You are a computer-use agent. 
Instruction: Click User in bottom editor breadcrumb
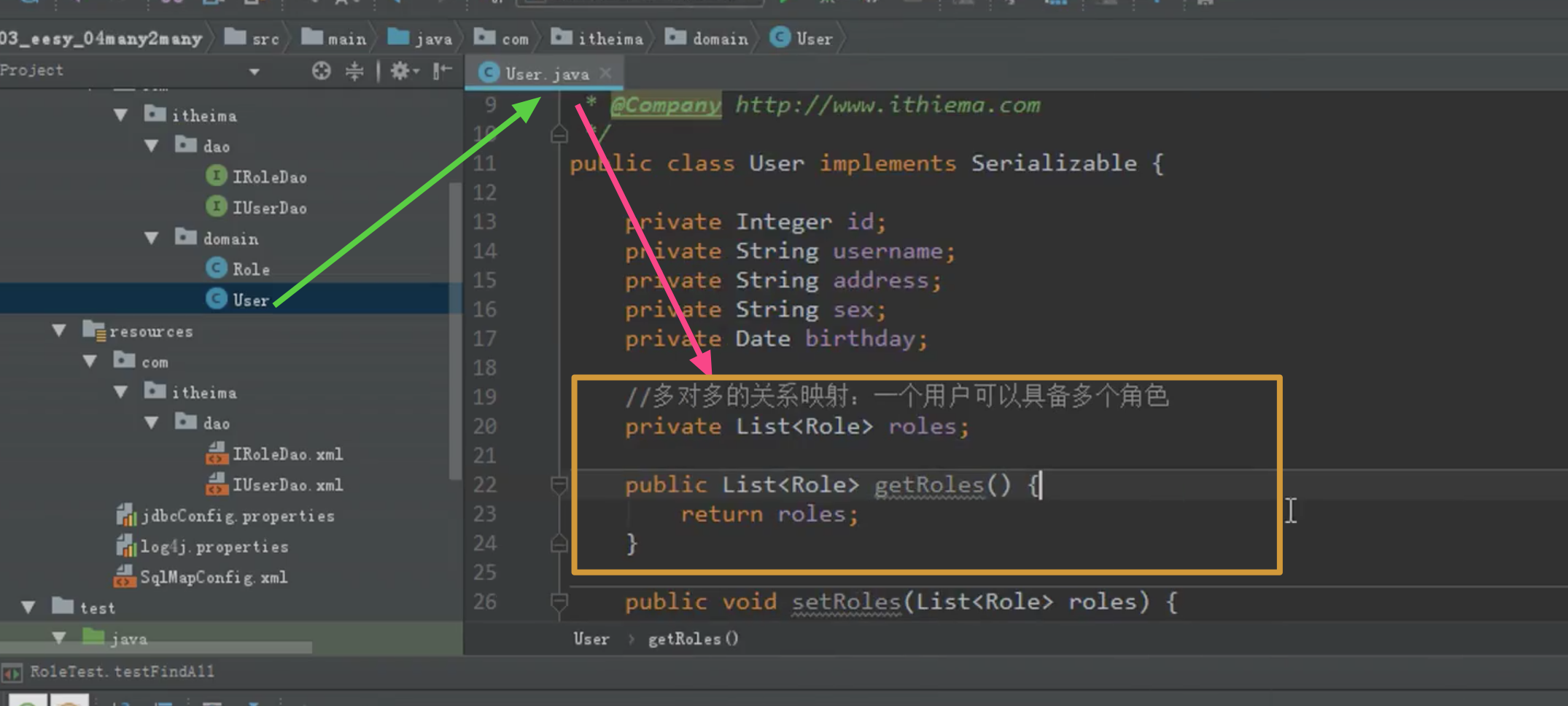pyautogui.click(x=591, y=639)
